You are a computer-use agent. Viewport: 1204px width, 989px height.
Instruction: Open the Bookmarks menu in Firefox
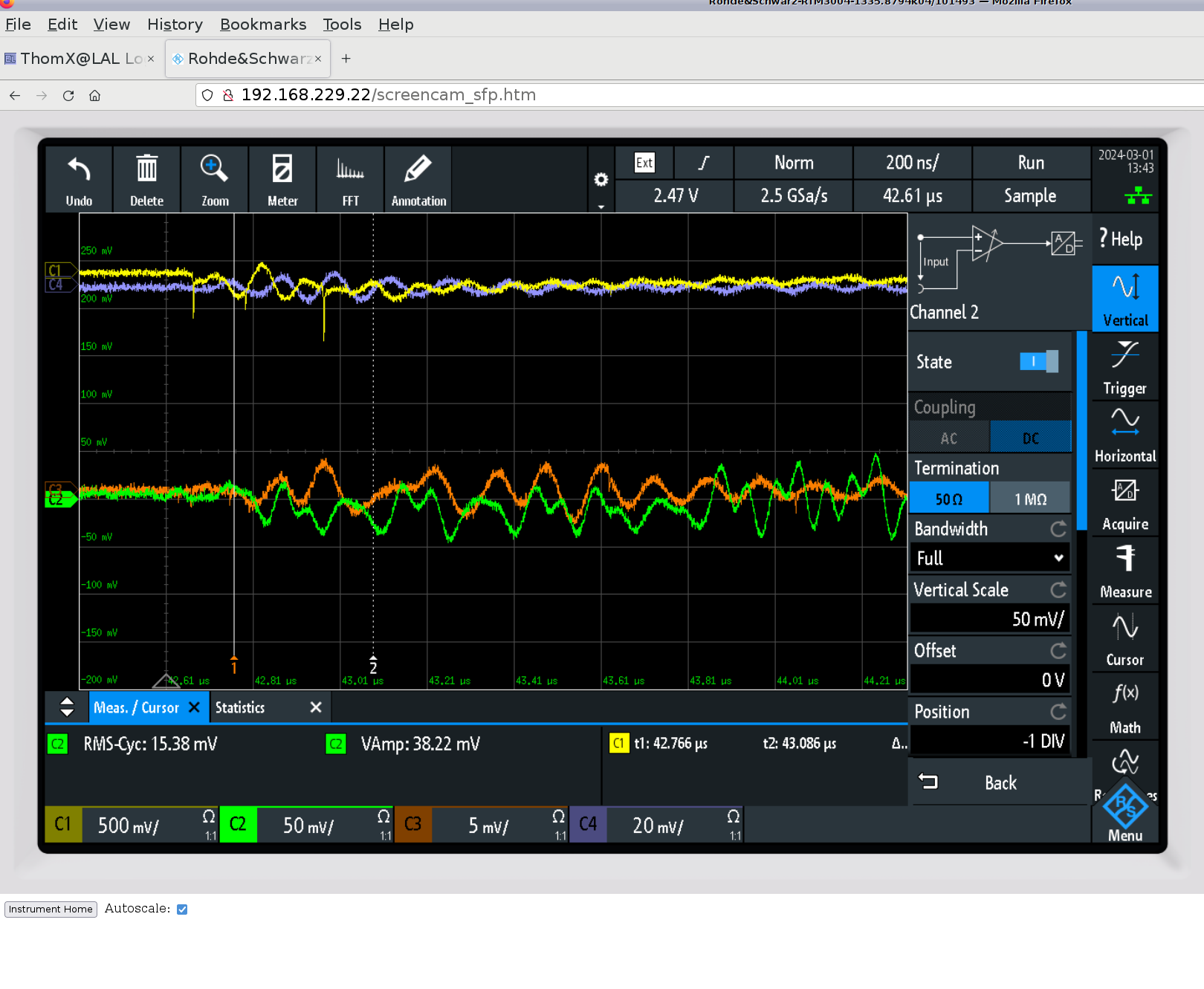click(263, 25)
